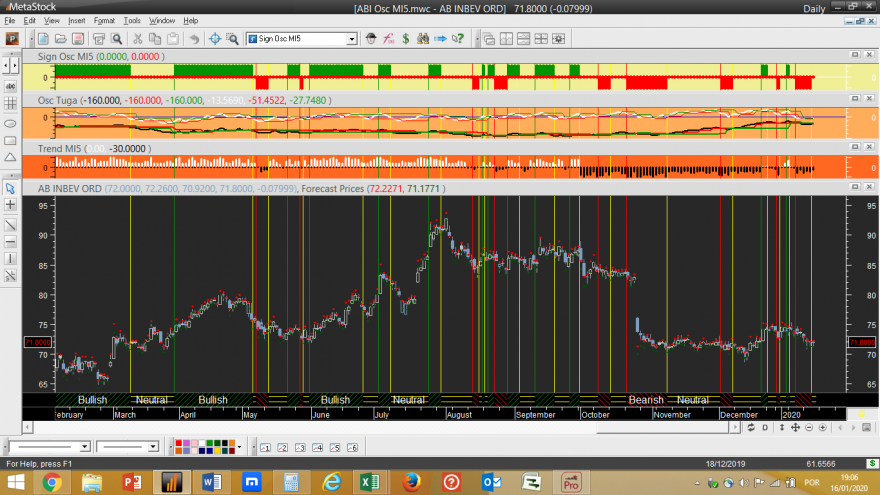Open Google Chrome from the taskbar

[52, 482]
